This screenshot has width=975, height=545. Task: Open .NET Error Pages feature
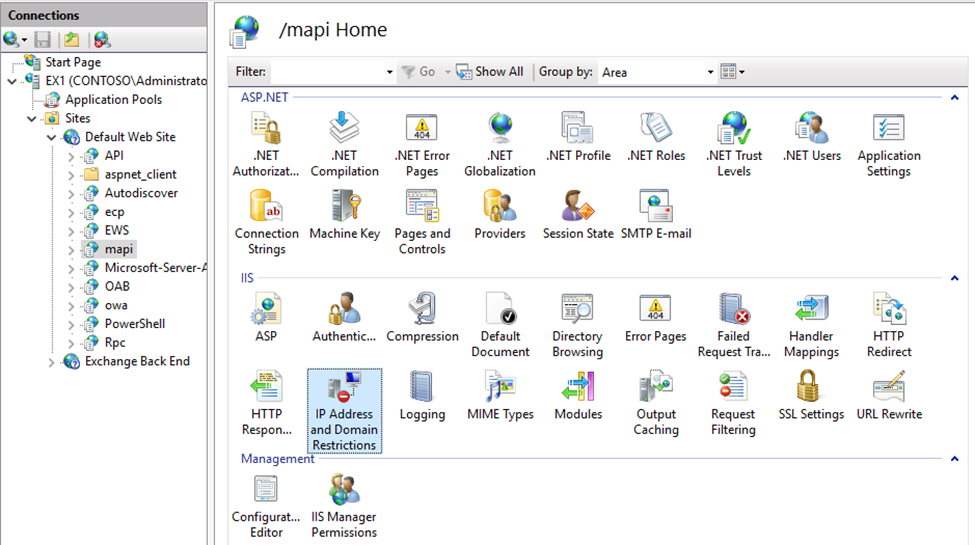422,144
